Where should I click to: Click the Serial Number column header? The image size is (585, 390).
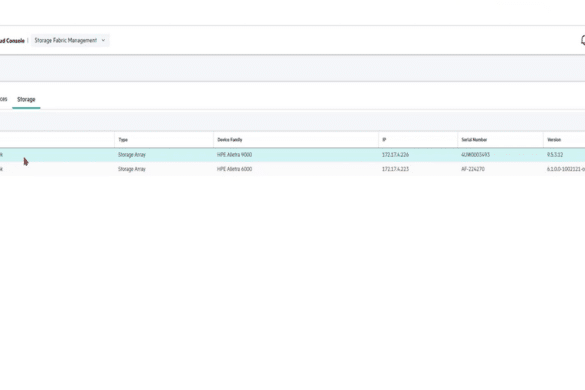coord(474,140)
